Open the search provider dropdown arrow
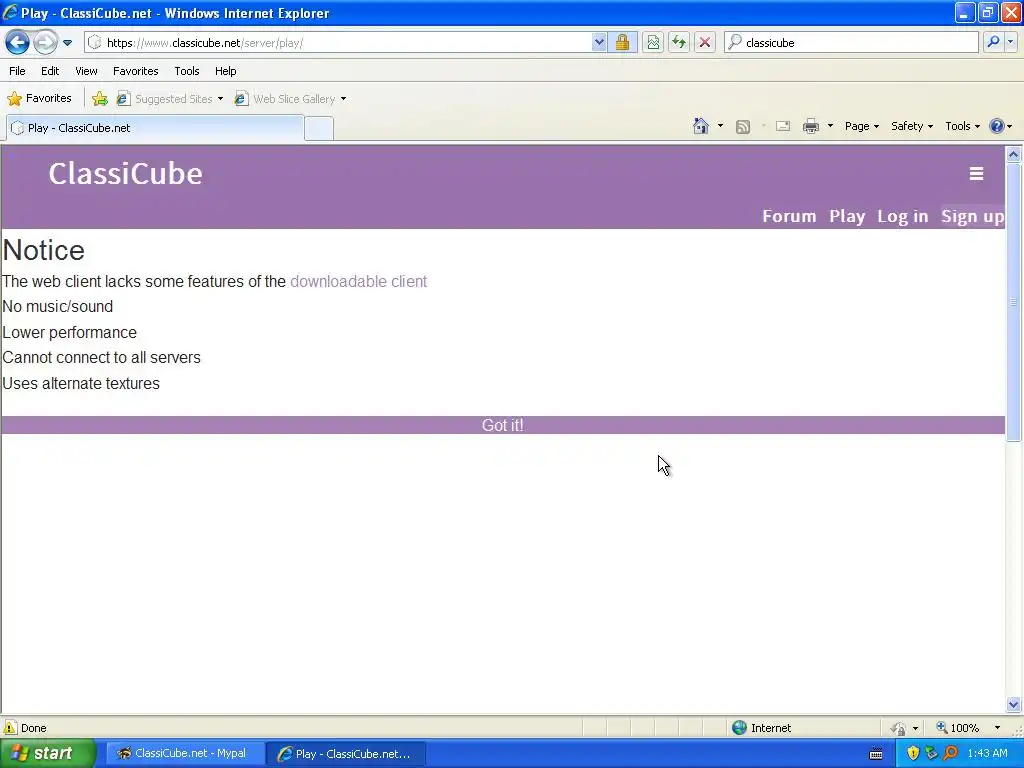This screenshot has height=768, width=1024. point(1010,42)
